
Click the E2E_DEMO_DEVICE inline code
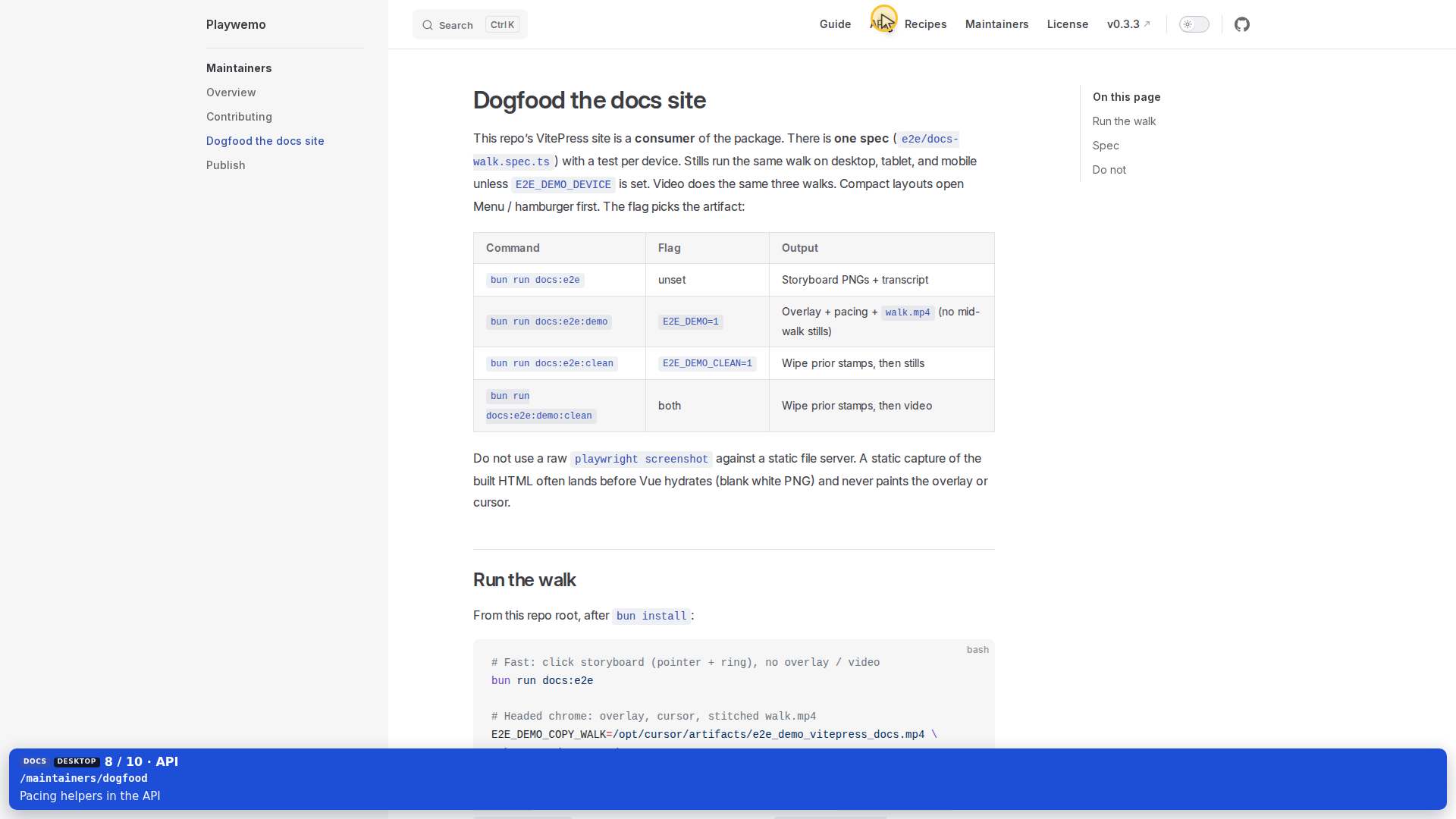coord(563,184)
